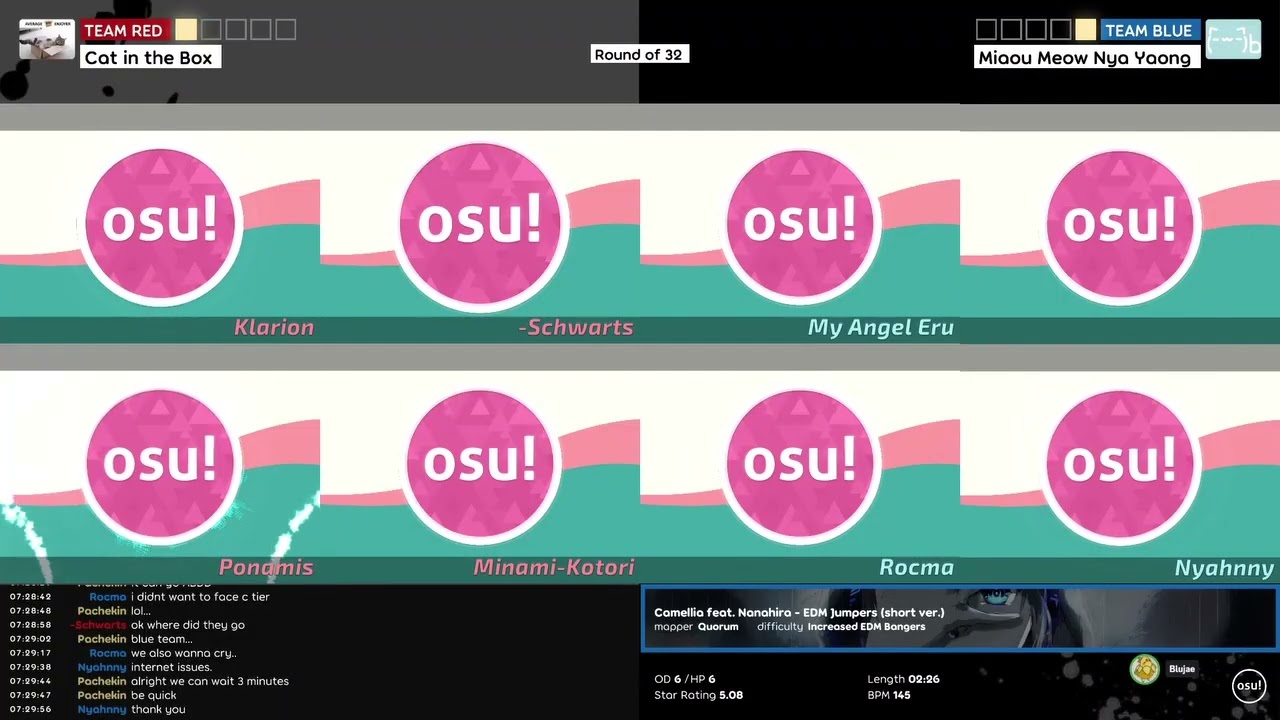Click the Blujae profile avatar
Image resolution: width=1280 pixels, height=720 pixels.
pos(1144,669)
